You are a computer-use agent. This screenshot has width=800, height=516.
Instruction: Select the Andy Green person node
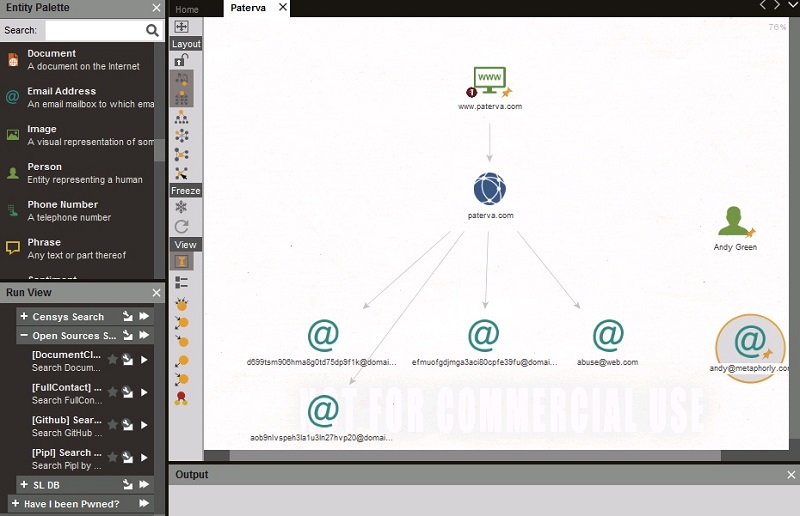pos(735,228)
